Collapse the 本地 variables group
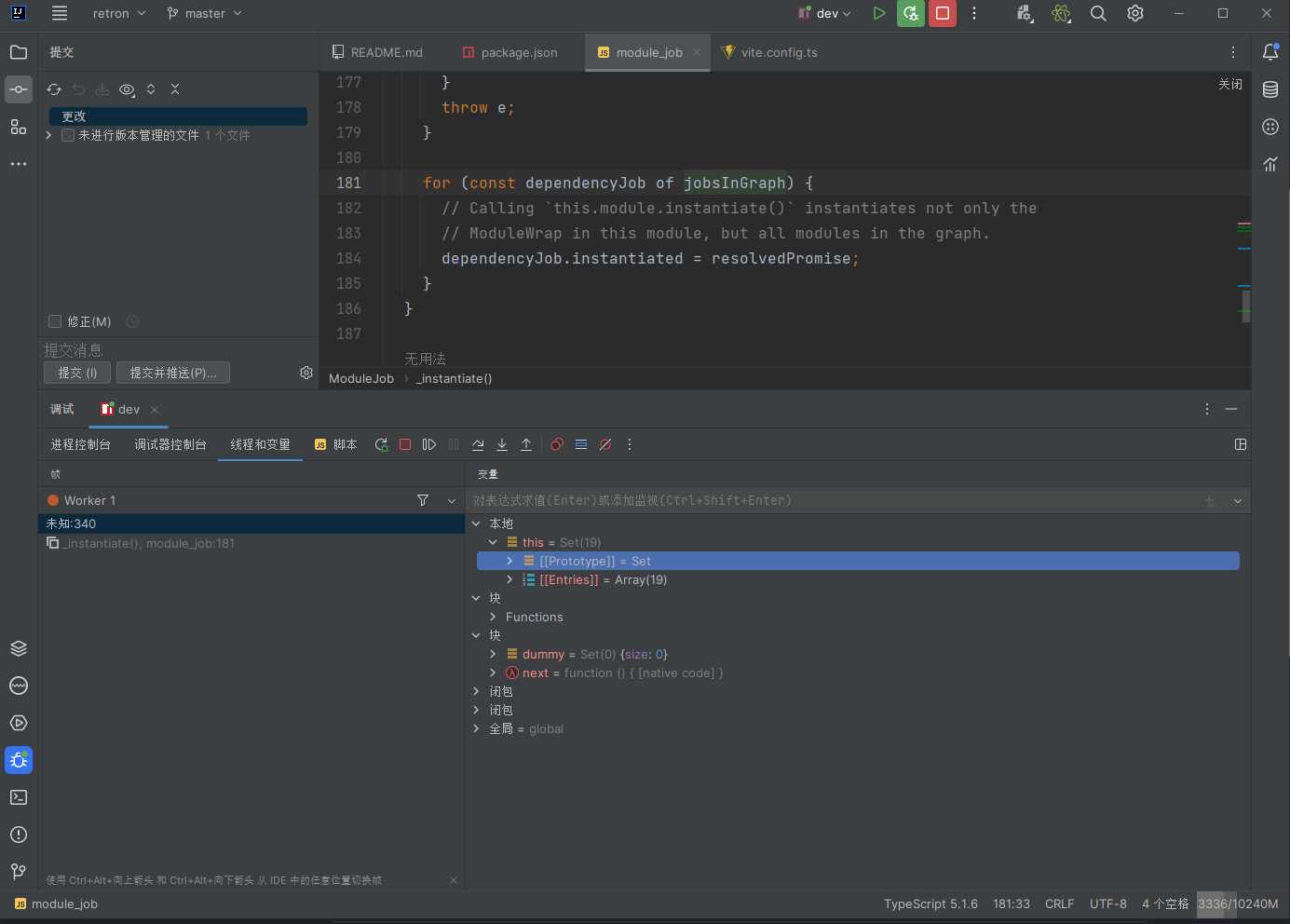 point(476,523)
